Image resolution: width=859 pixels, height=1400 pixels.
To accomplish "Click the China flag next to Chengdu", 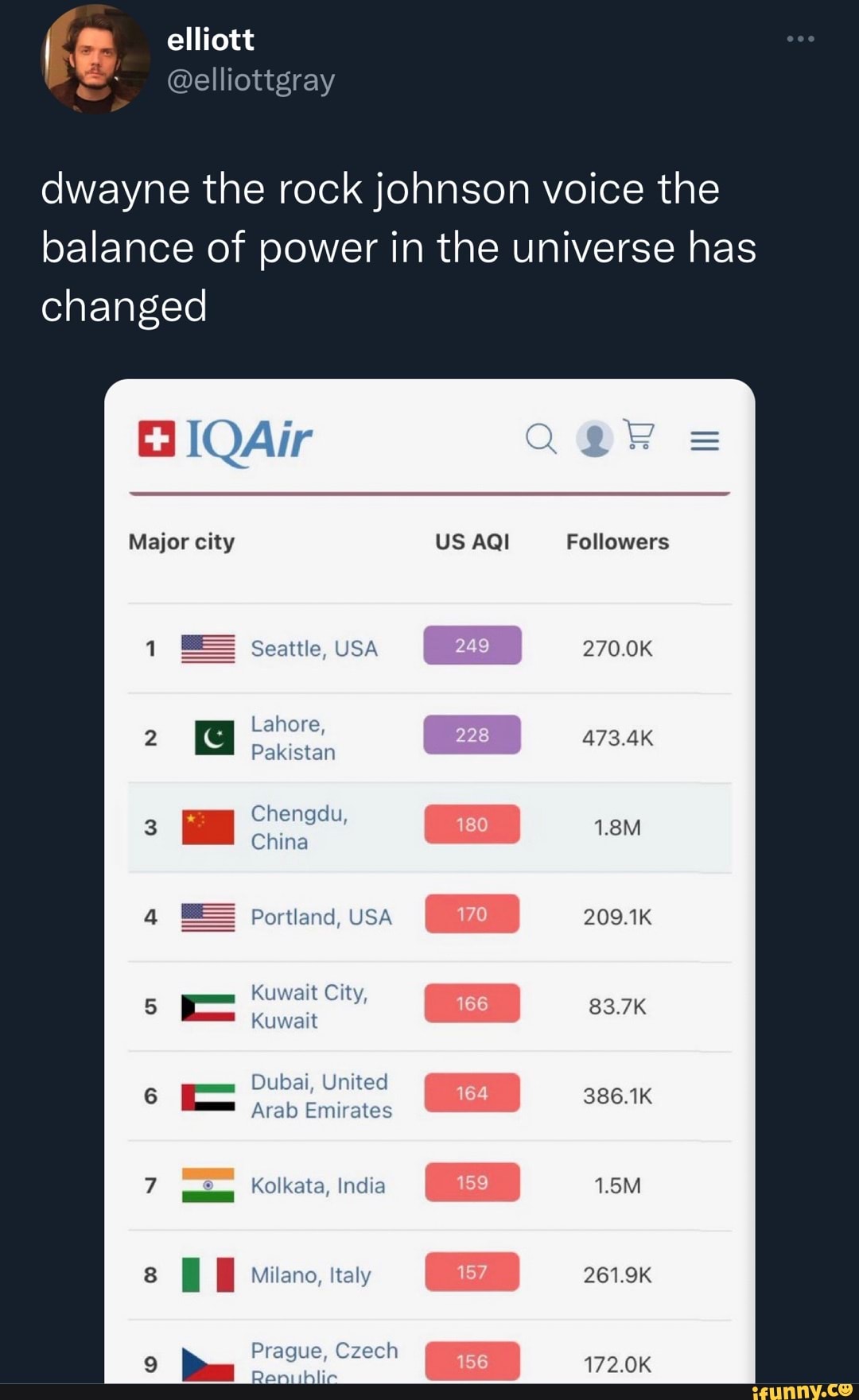I will pyautogui.click(x=208, y=828).
